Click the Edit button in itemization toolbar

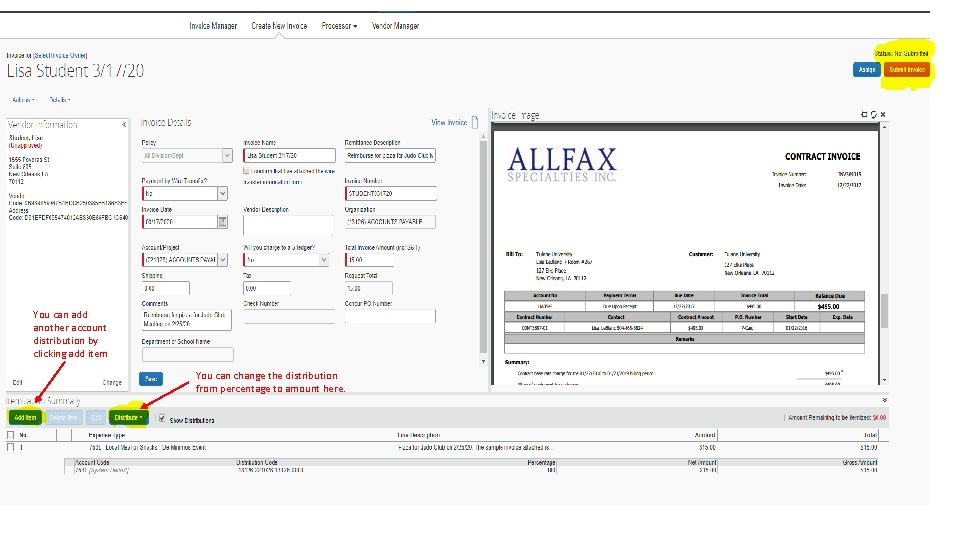pos(96,418)
